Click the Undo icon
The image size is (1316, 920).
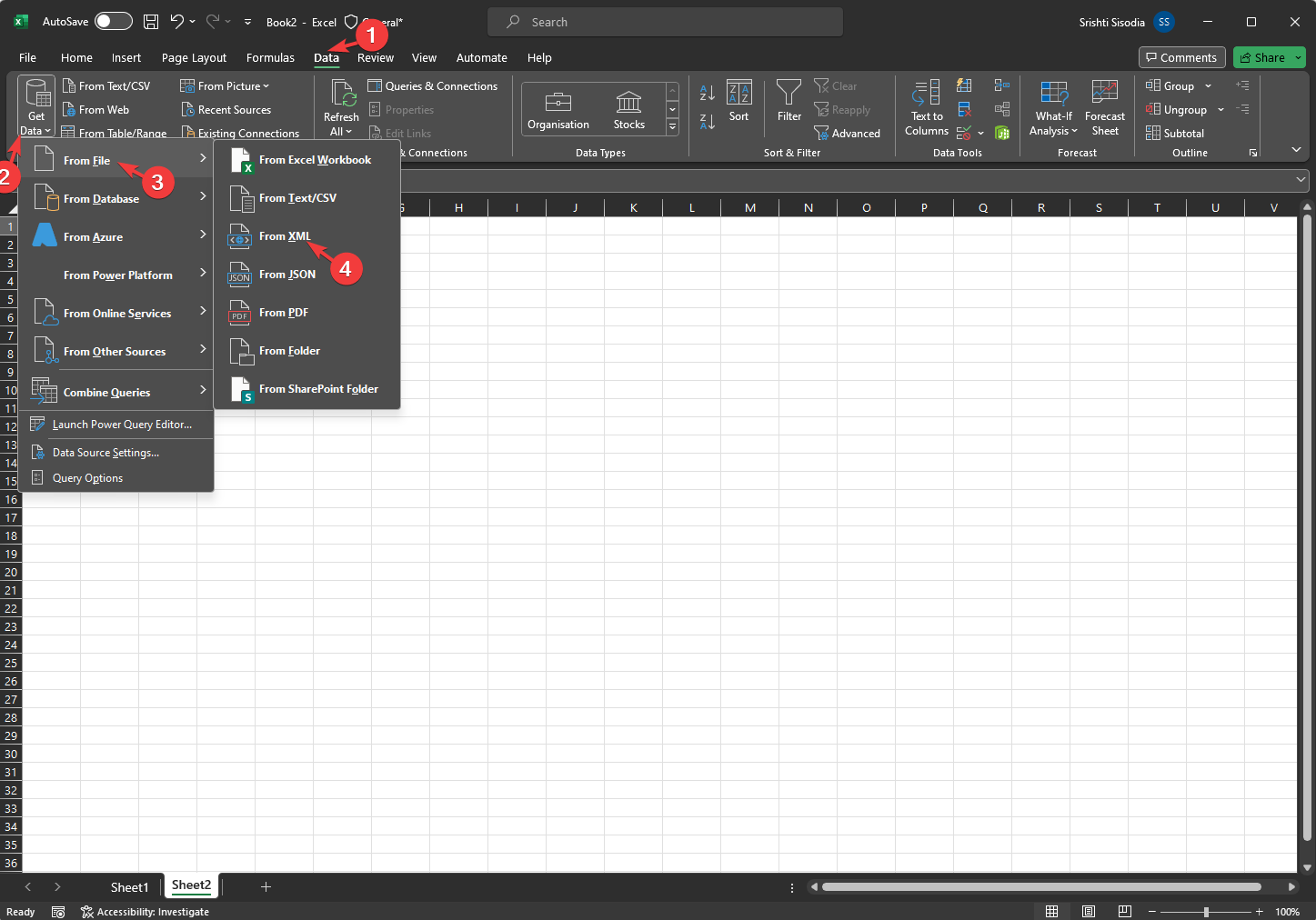tap(177, 21)
